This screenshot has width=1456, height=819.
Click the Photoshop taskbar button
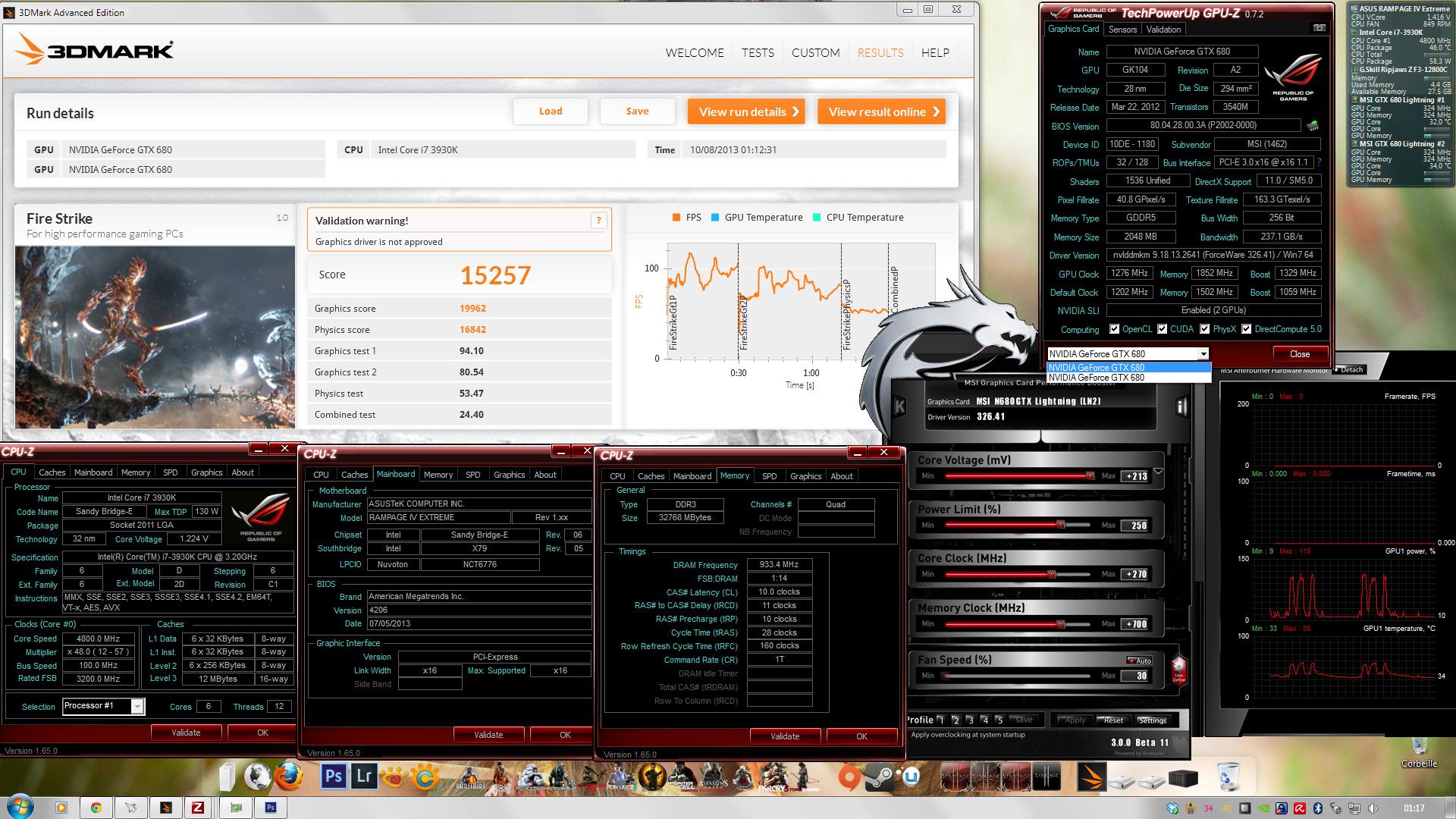click(x=271, y=808)
